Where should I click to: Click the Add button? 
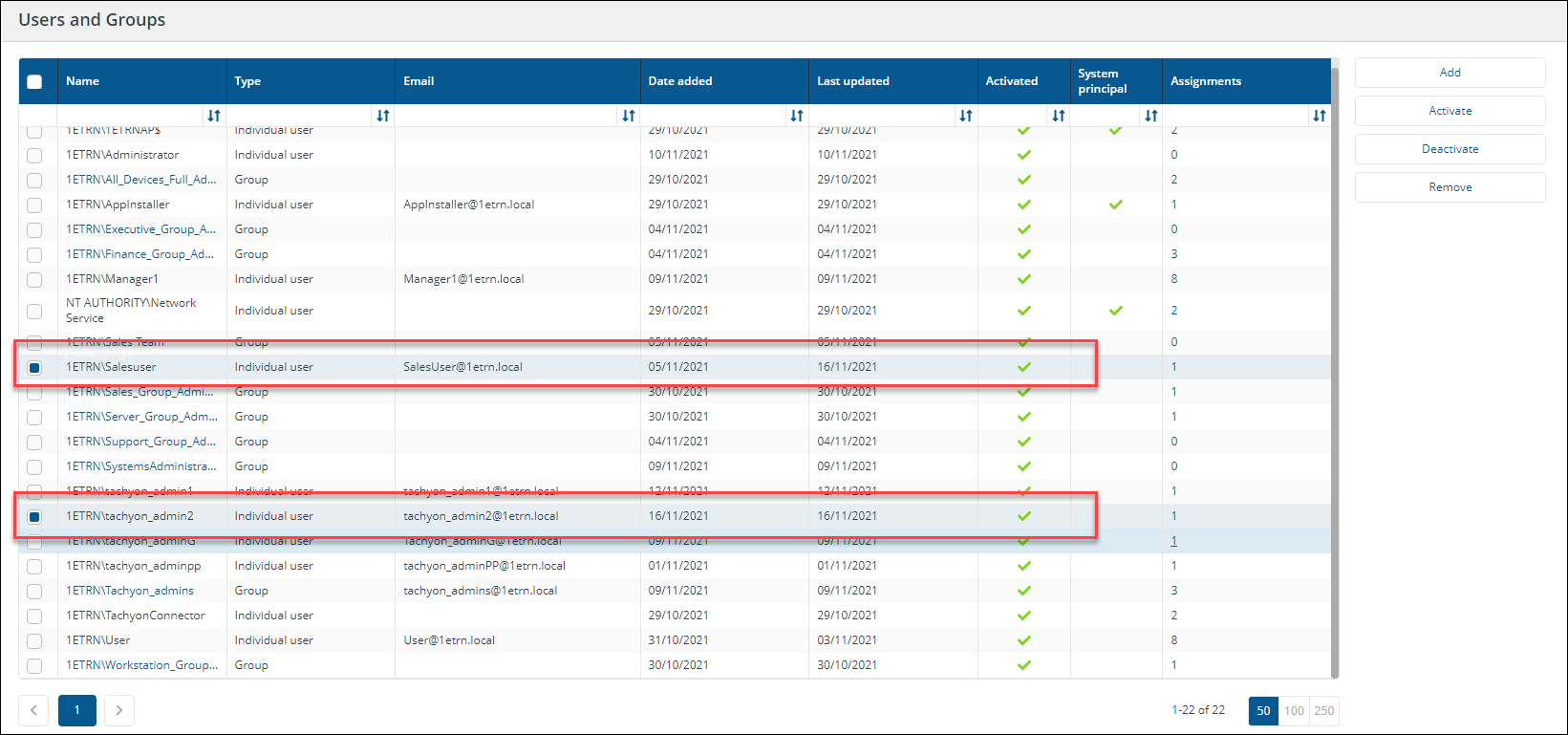(1450, 73)
